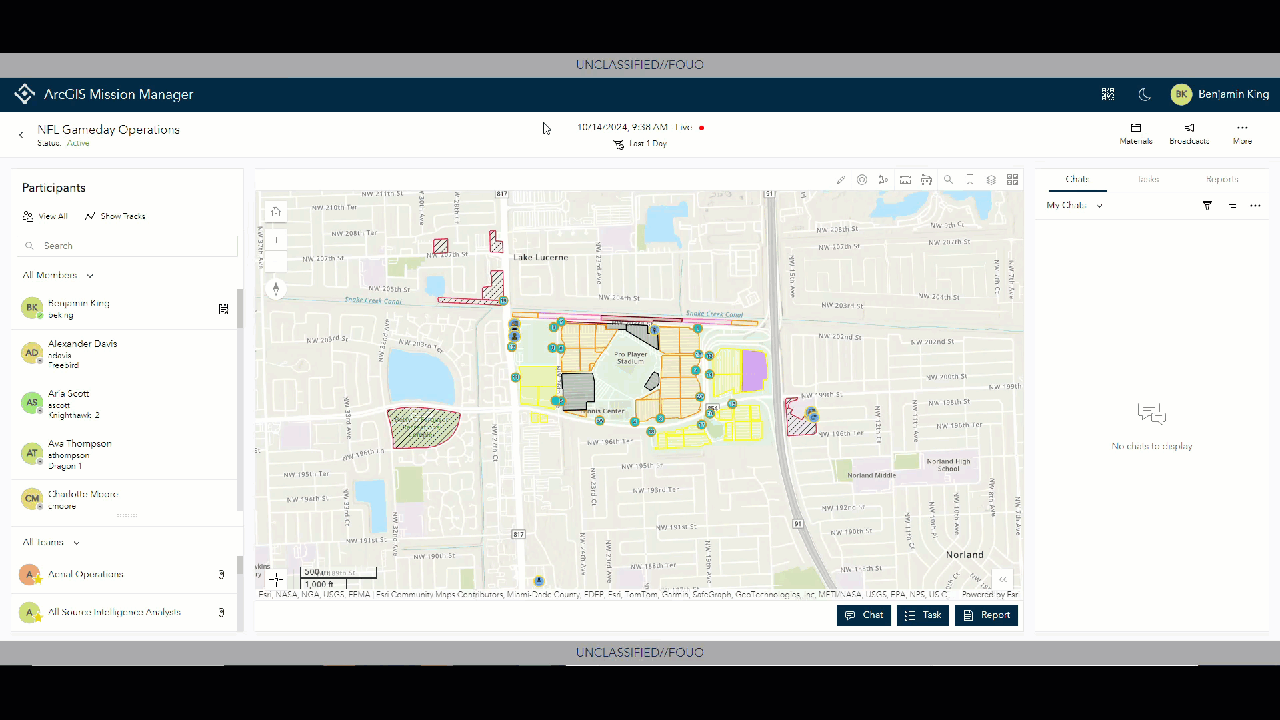
Task: Open Benjamin King's account avatar menu
Action: tap(1181, 94)
